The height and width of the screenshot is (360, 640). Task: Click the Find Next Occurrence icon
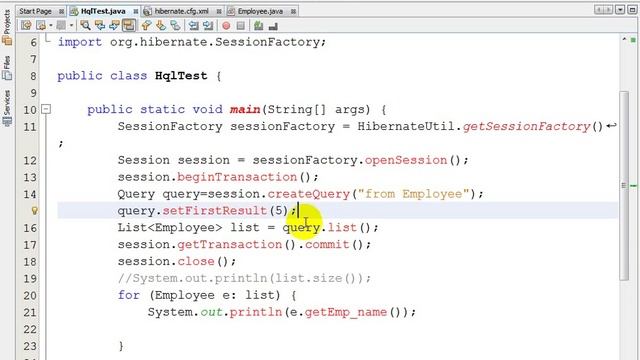(114, 26)
